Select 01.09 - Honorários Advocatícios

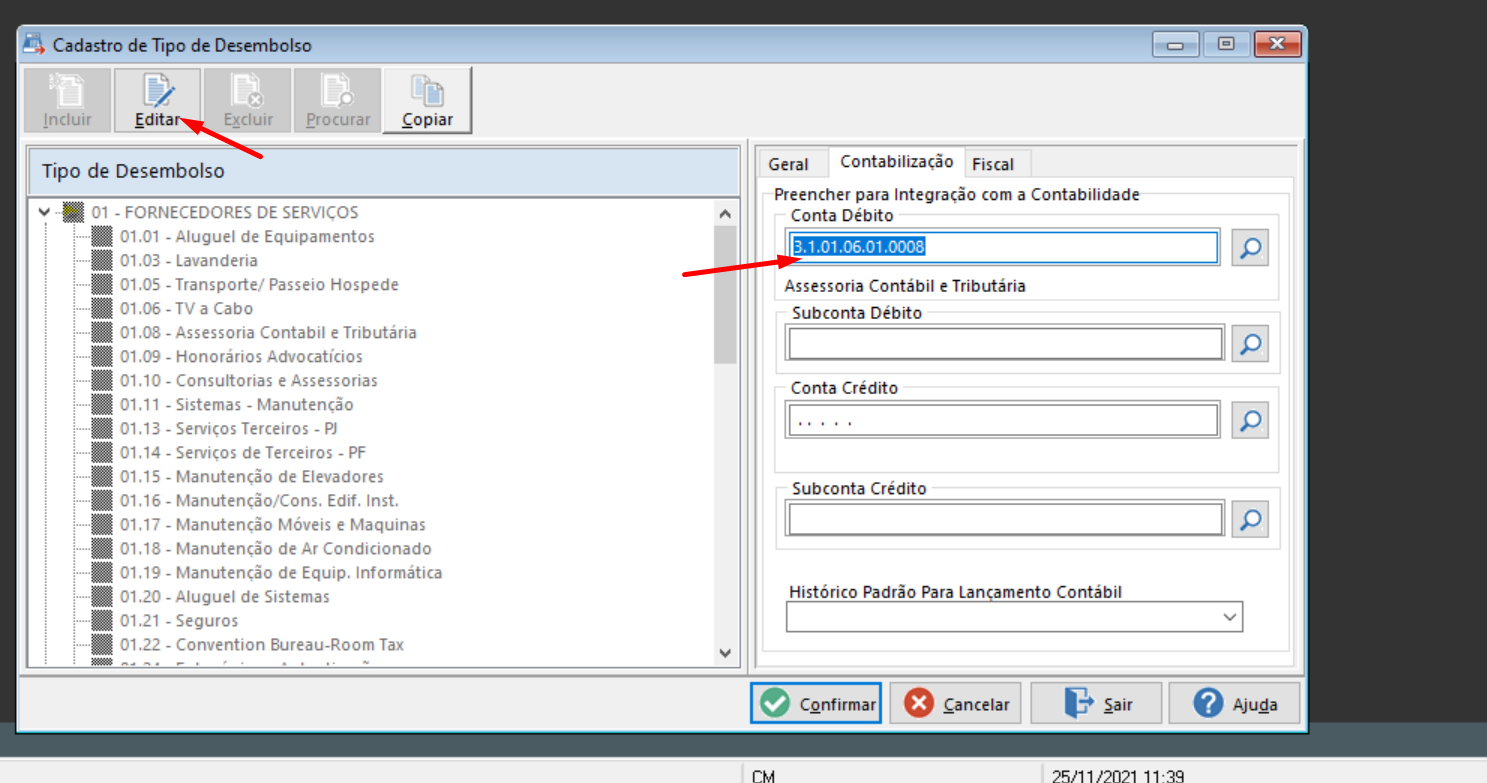[x=241, y=356]
